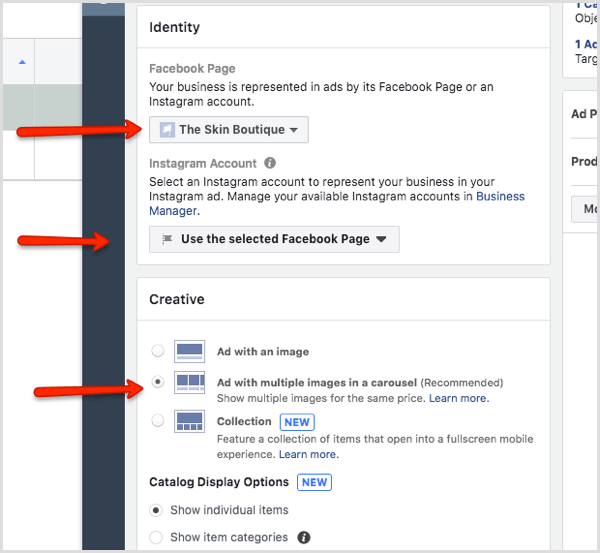
Task: Click the NEW badge next to Collection
Action: 296,422
